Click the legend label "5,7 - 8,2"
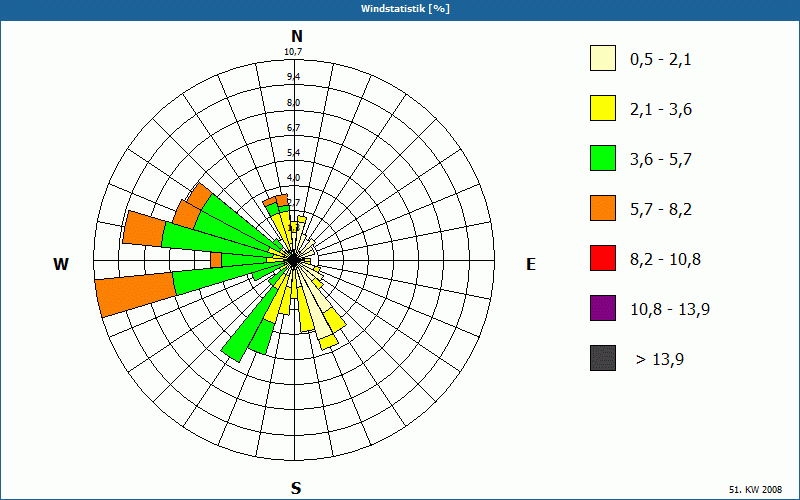This screenshot has width=800, height=500. point(661,210)
